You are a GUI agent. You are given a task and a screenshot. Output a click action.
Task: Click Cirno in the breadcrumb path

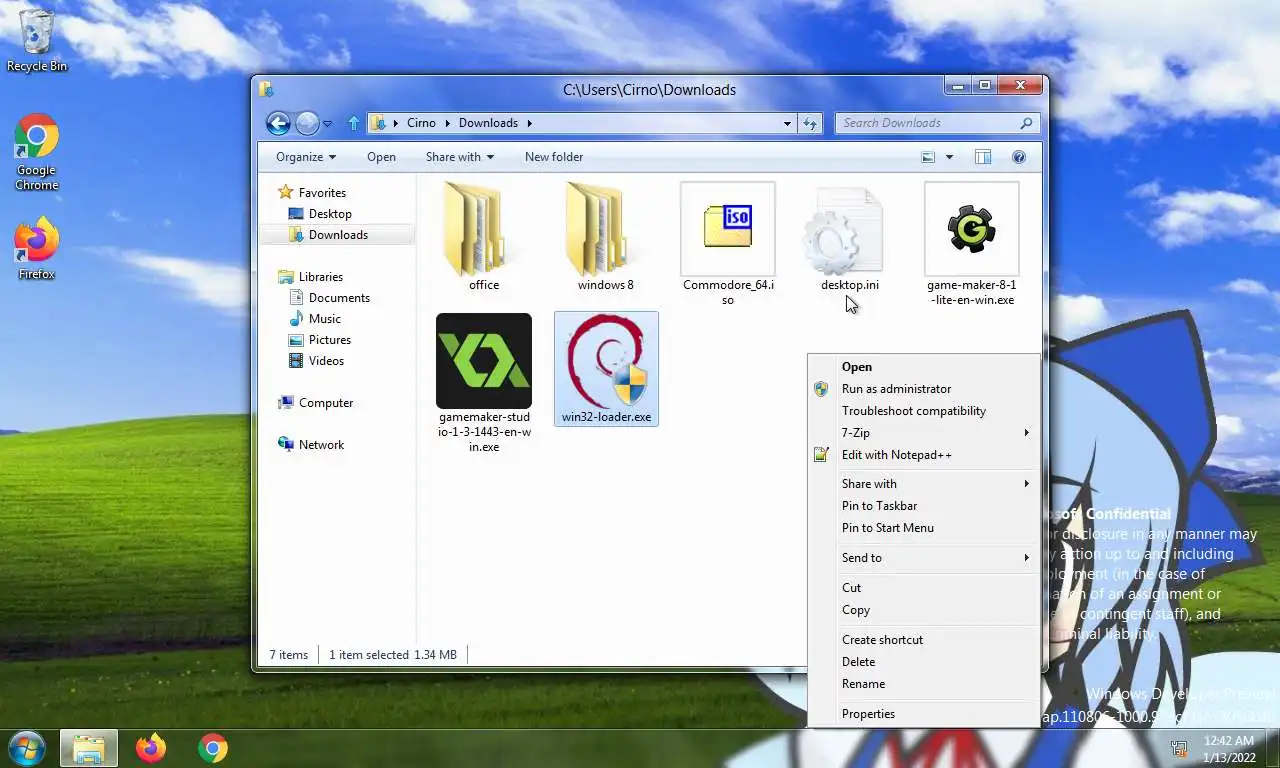point(421,123)
